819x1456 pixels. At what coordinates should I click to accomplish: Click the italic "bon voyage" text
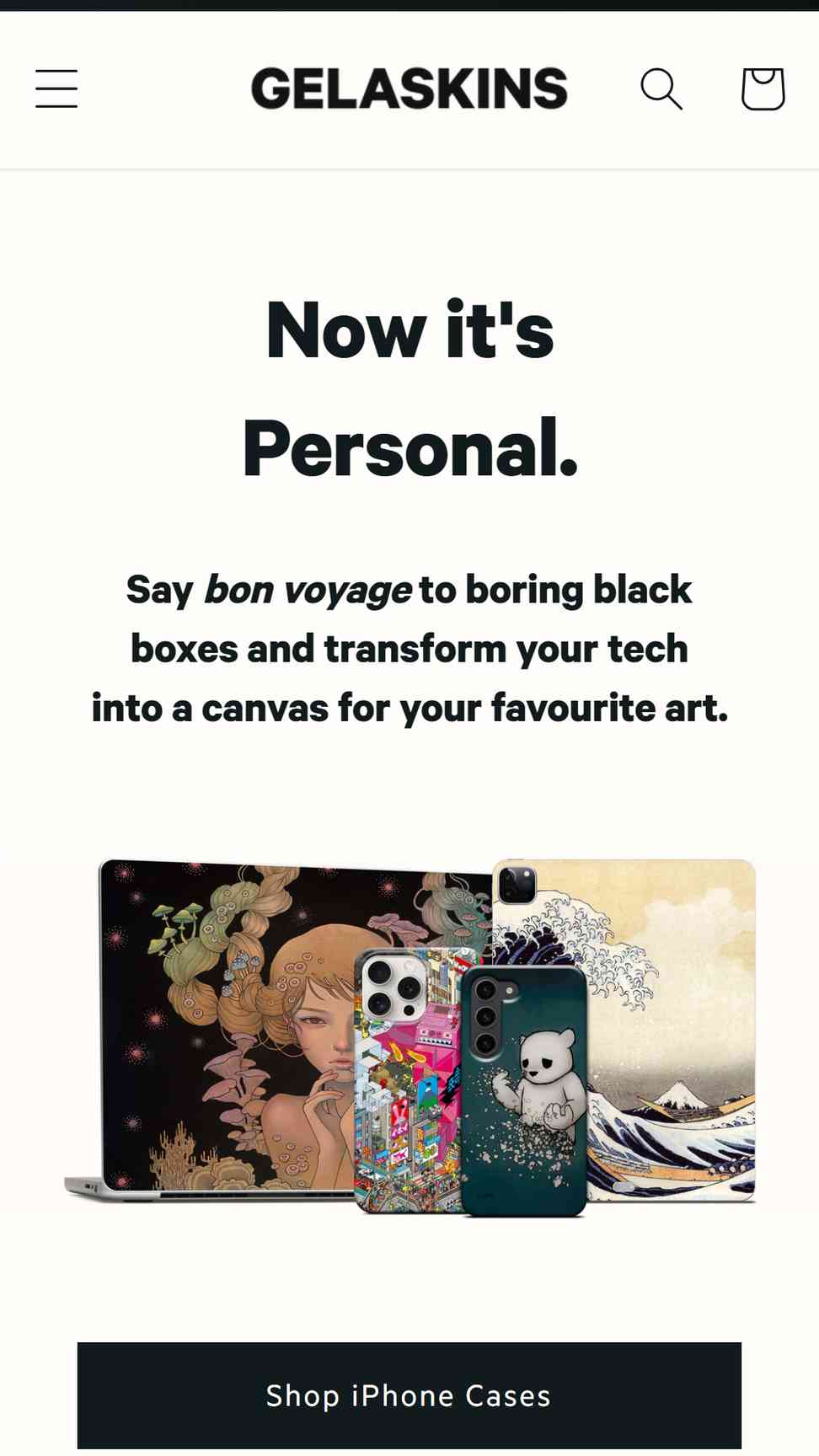coord(308,590)
